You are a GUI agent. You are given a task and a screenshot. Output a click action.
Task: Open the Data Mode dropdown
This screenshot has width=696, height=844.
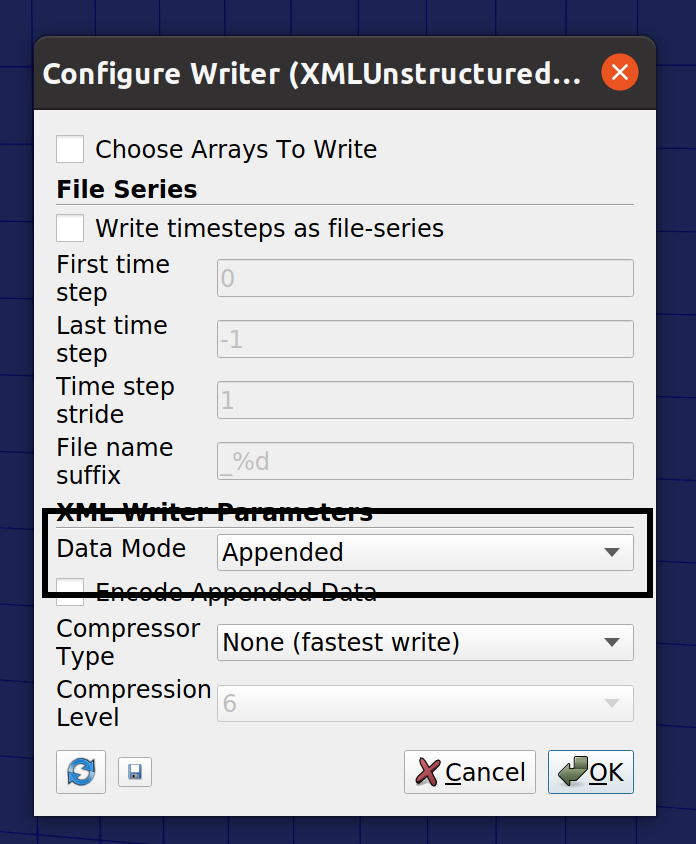point(425,552)
